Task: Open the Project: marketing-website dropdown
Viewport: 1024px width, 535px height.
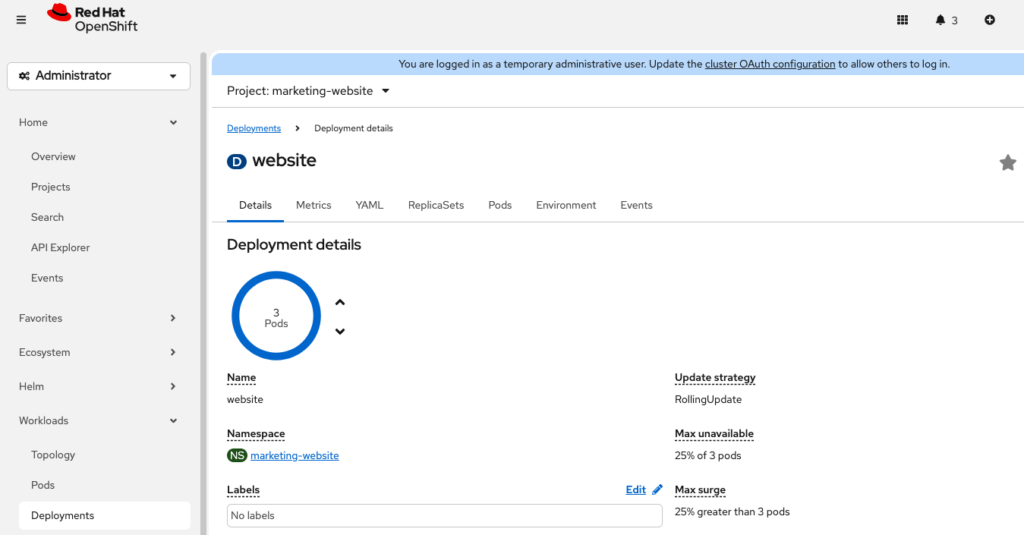Action: 308,91
